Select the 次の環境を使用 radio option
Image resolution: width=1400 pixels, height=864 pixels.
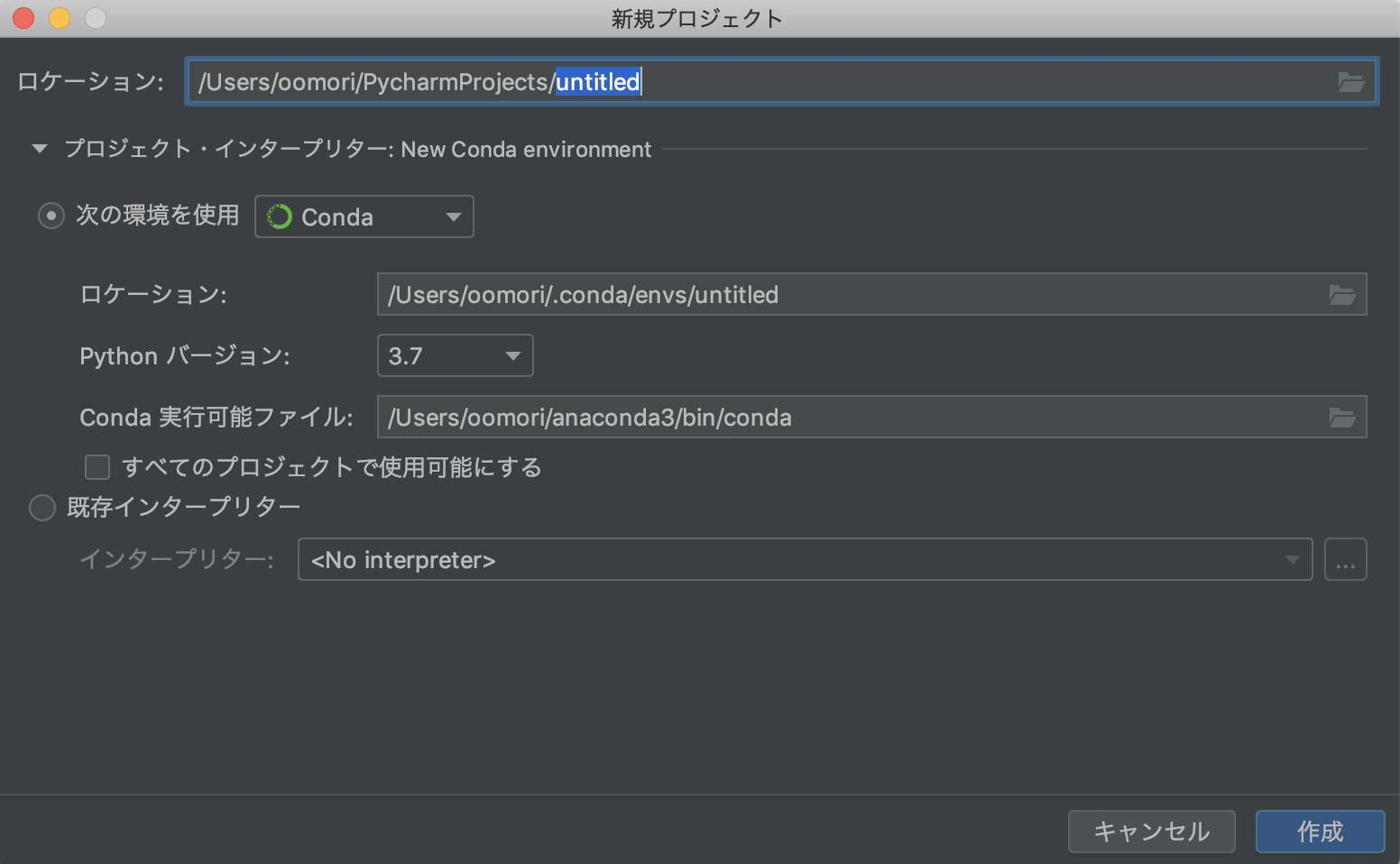51,216
